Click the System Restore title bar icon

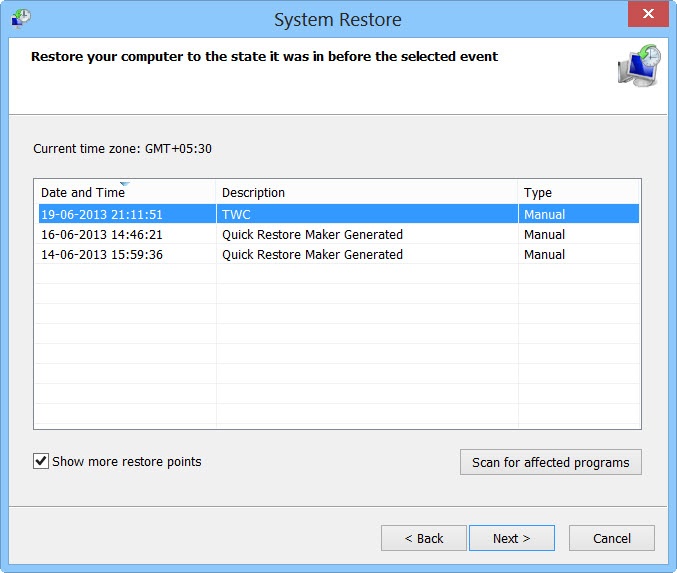point(20,17)
